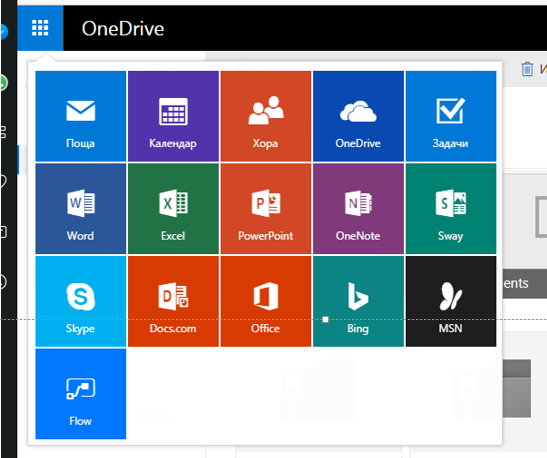The width and height of the screenshot is (547, 458).
Task: Open the Bing tile
Action: [x=358, y=301]
